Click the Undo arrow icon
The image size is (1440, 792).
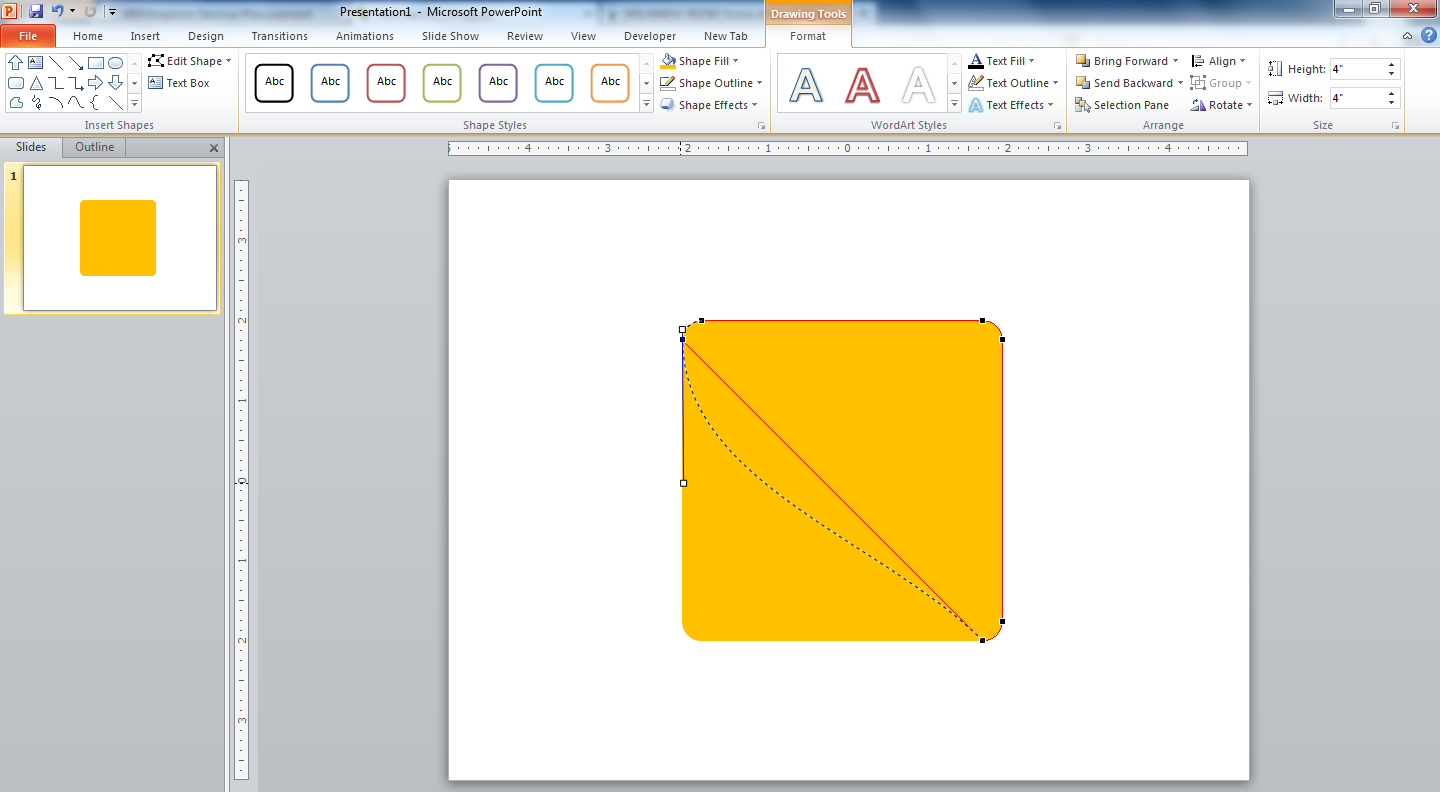[58, 11]
